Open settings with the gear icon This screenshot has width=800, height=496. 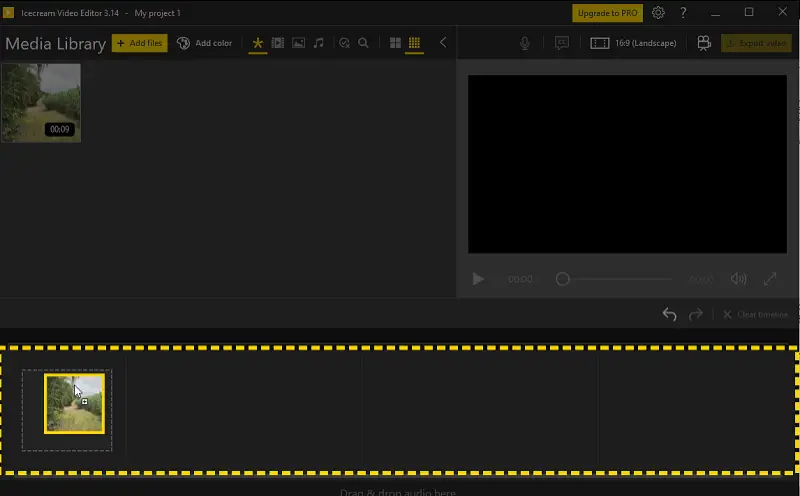tap(658, 13)
